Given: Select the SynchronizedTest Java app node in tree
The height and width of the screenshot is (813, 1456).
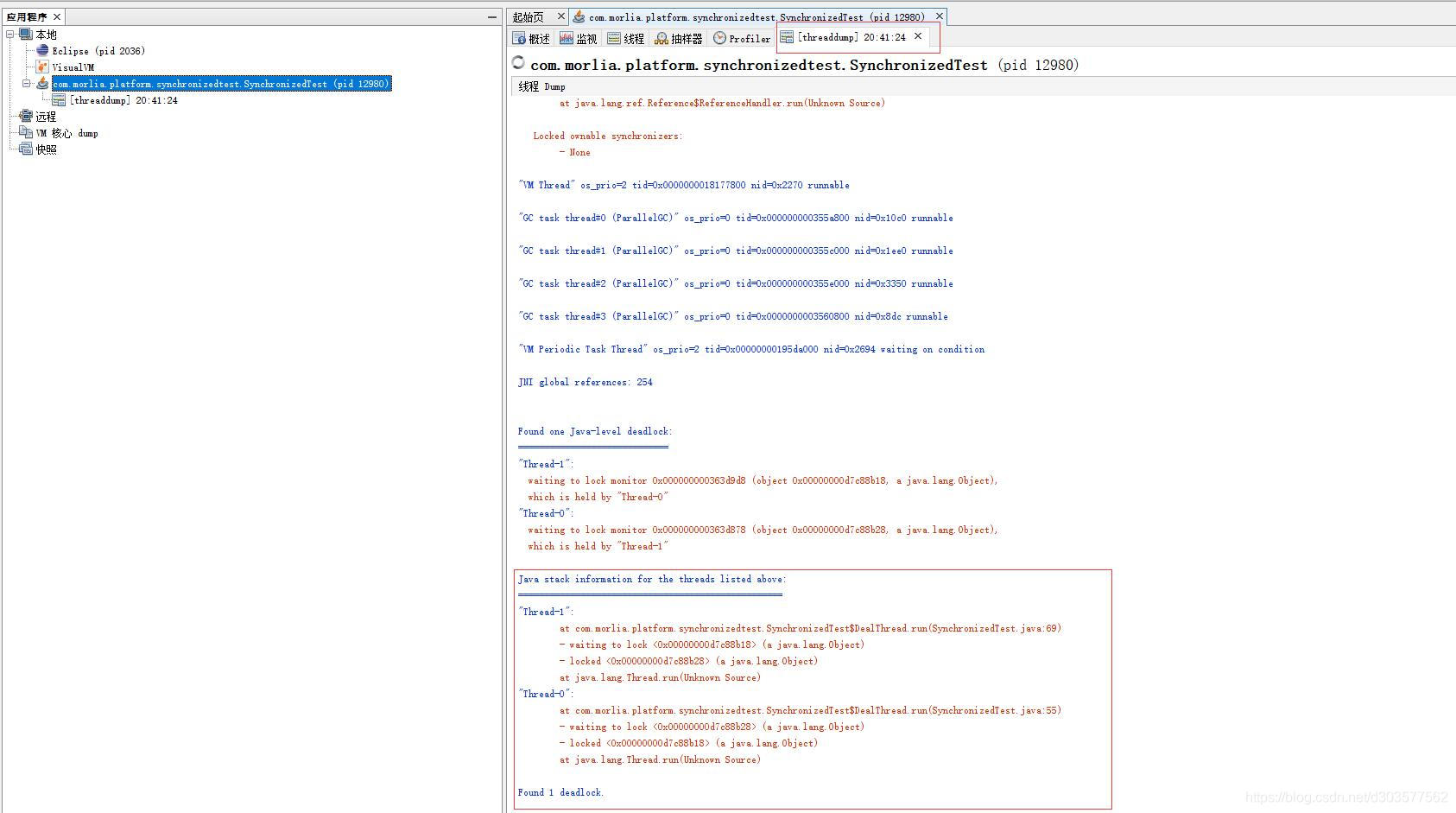Looking at the screenshot, I should 221,84.
